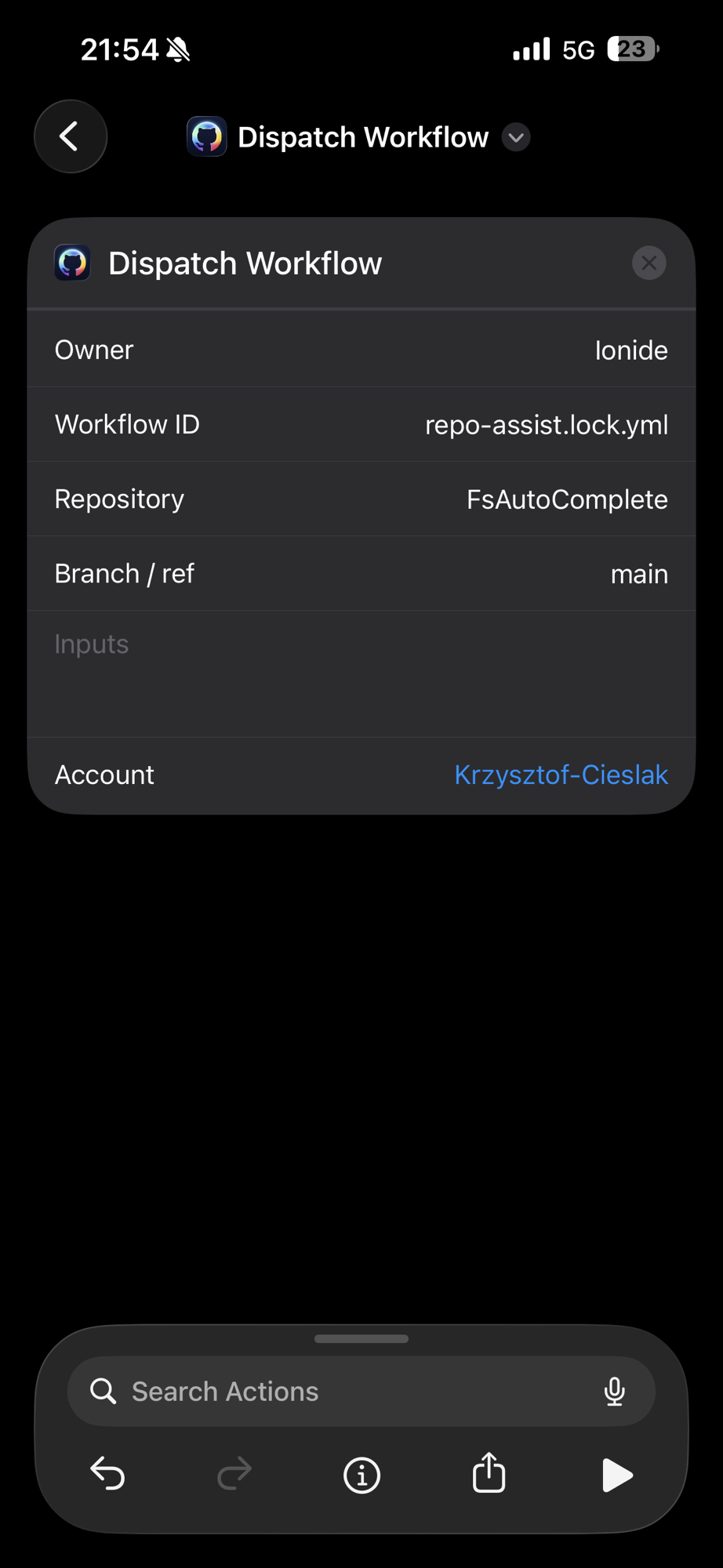
Task: Tap the back chevron button
Action: [x=71, y=136]
